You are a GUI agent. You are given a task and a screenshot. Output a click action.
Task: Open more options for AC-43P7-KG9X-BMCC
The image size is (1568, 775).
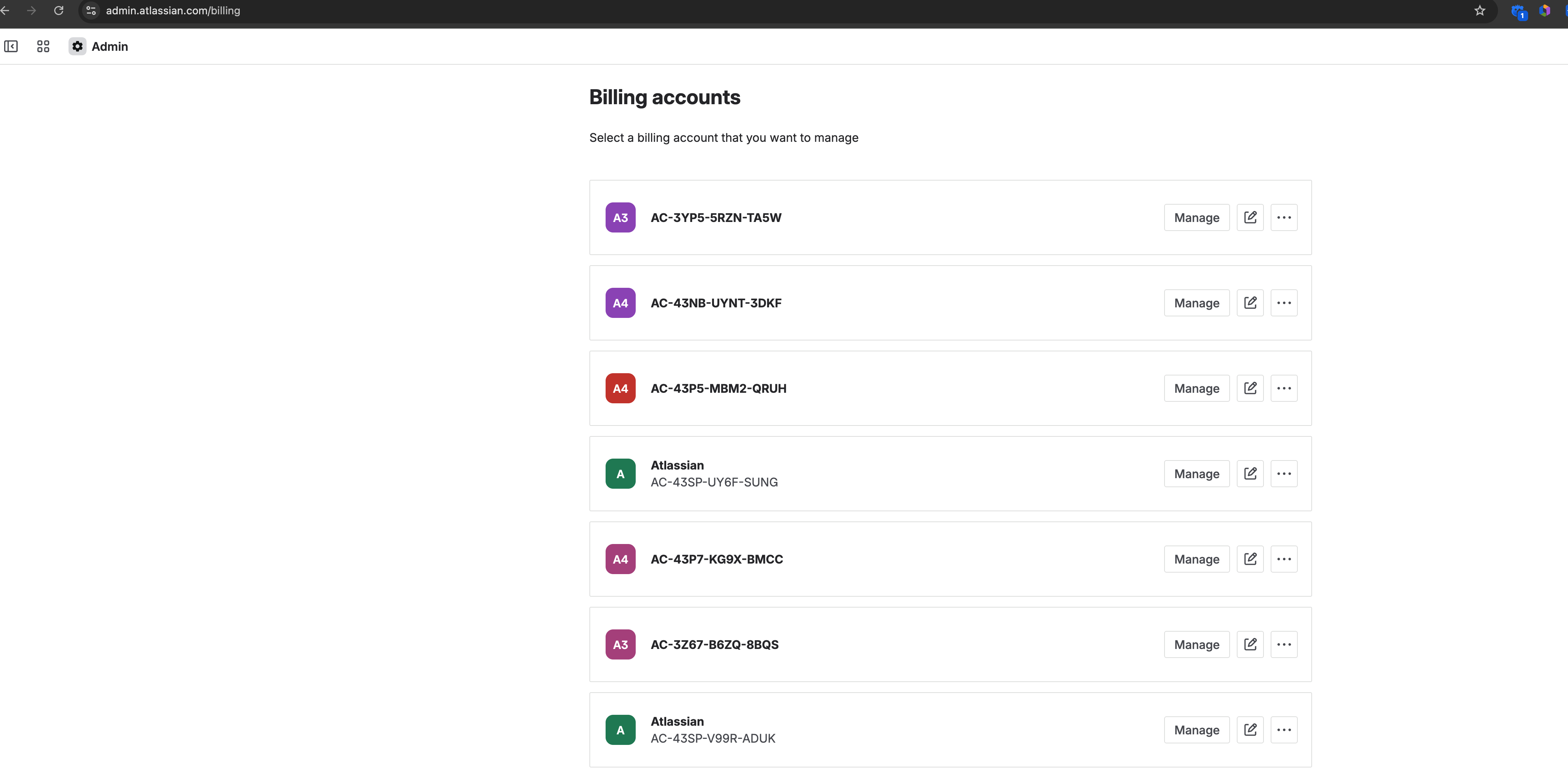tap(1284, 559)
